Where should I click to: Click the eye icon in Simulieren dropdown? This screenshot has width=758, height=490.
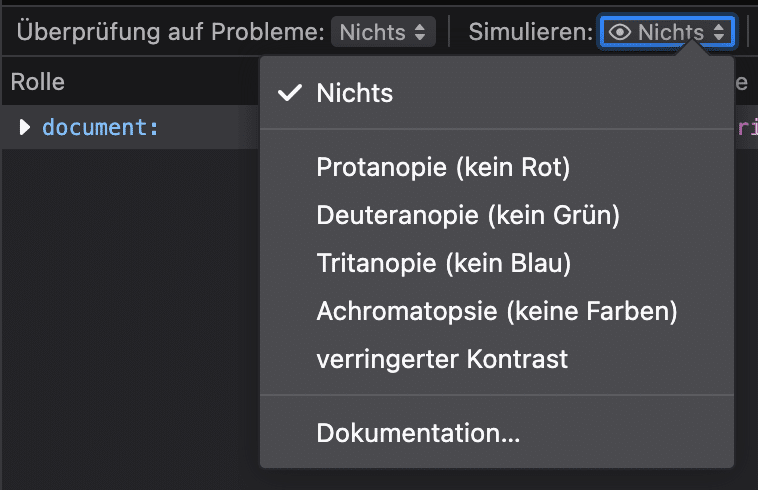click(620, 32)
